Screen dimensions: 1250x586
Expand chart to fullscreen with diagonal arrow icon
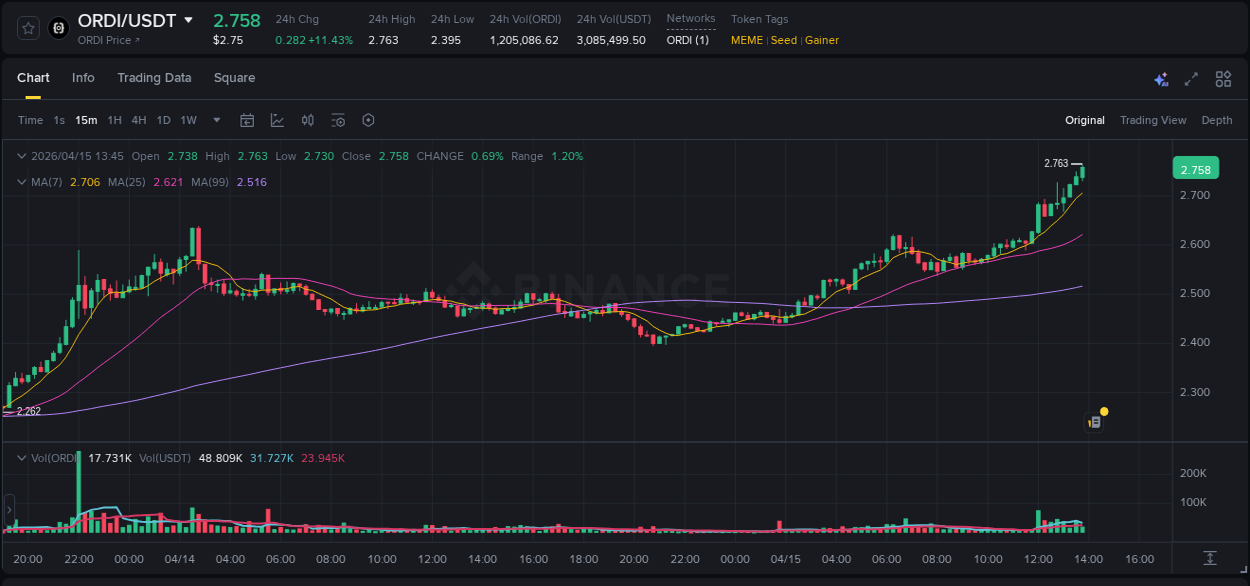click(1191, 78)
